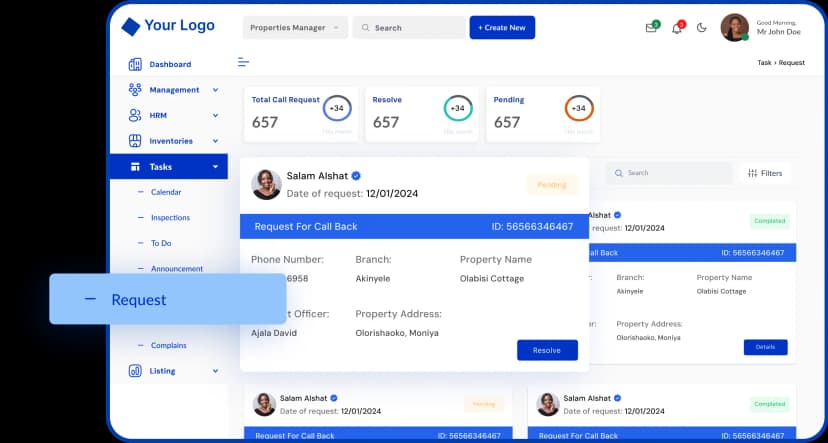Open Calendar under Tasks

pyautogui.click(x=166, y=192)
